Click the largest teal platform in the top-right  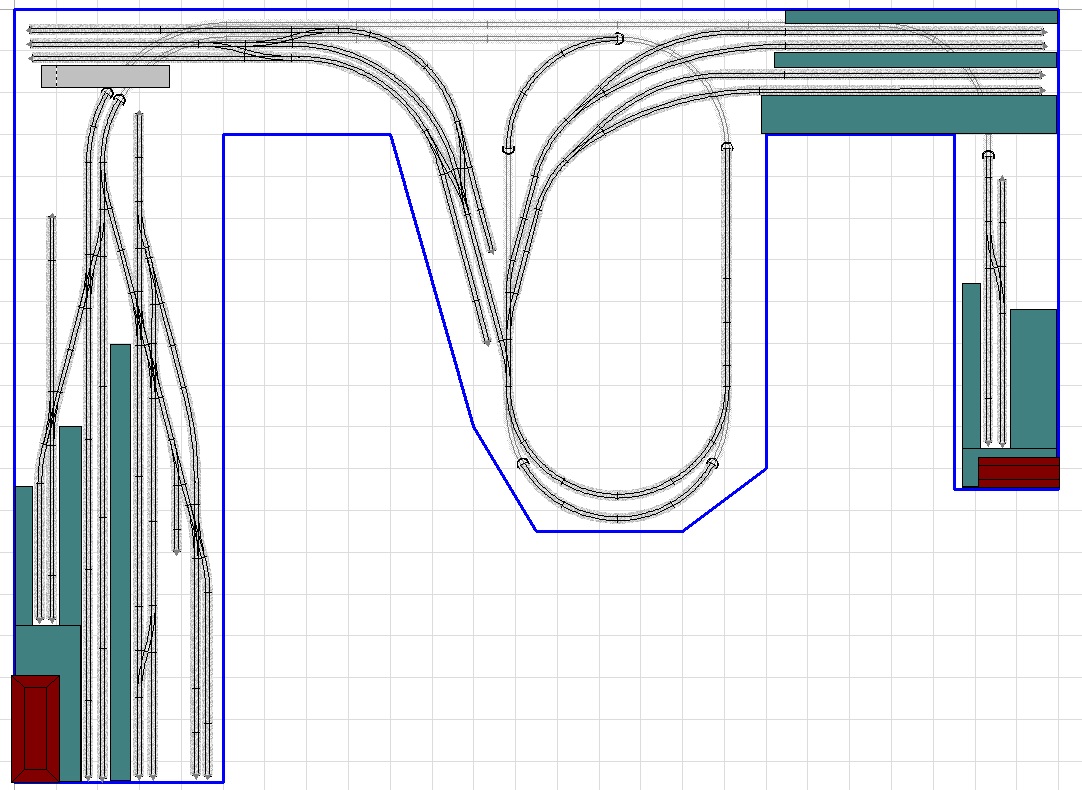pyautogui.click(x=908, y=115)
